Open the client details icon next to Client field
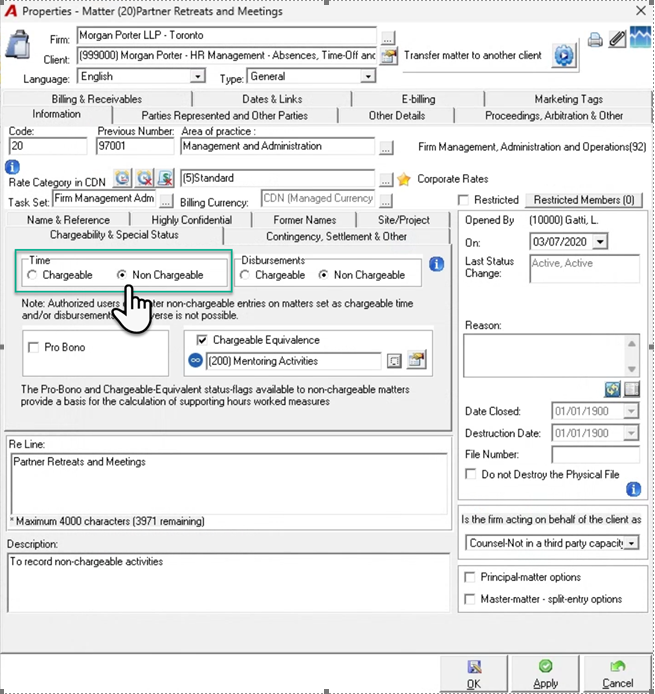 coord(389,57)
